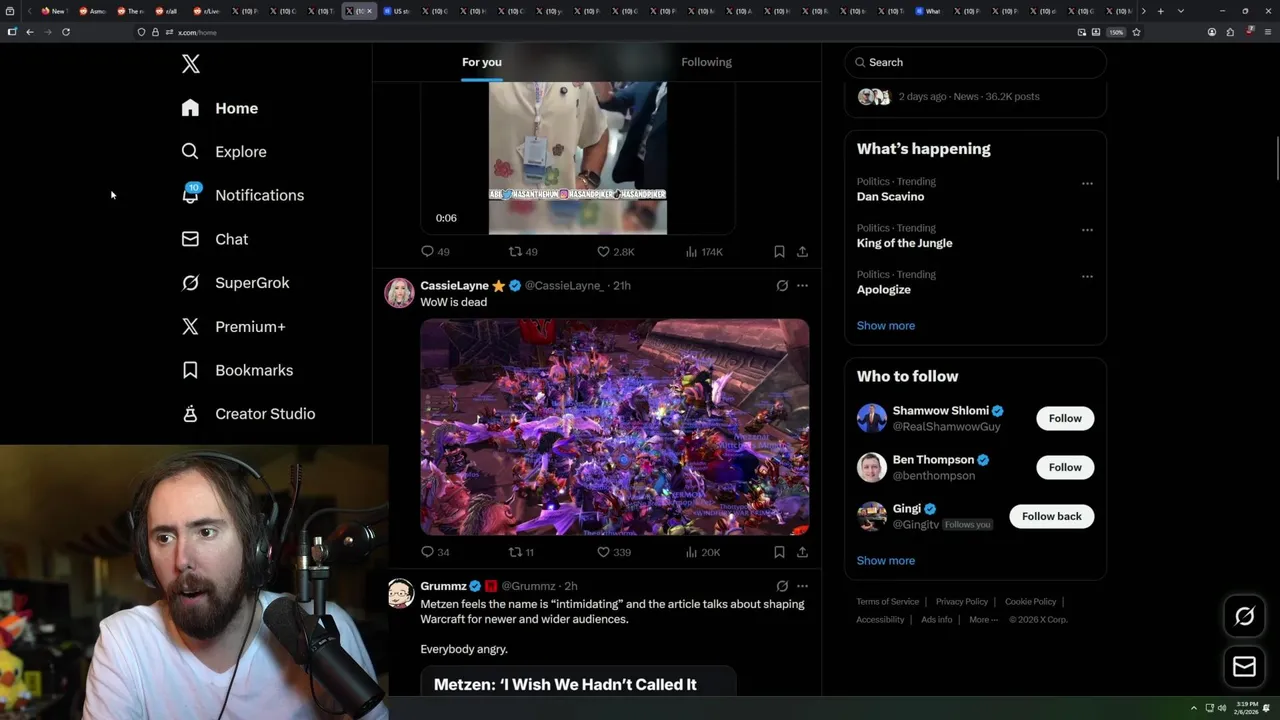View analytics showing 20K views
The image size is (1280, 720).
pos(702,552)
